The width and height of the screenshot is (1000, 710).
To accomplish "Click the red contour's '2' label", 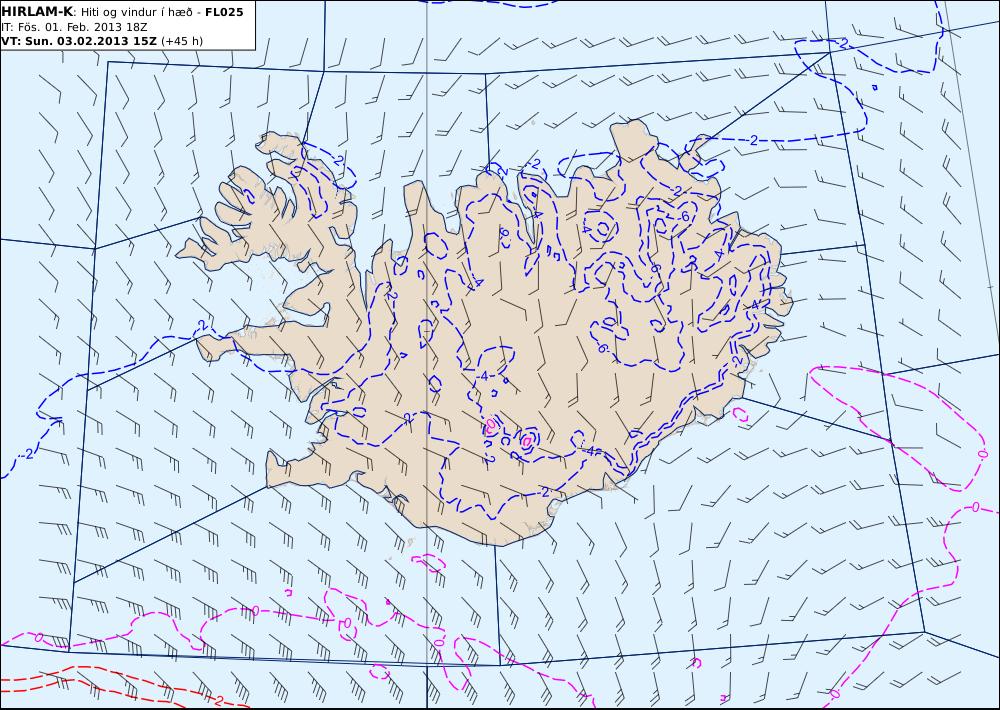I will (x=219, y=700).
